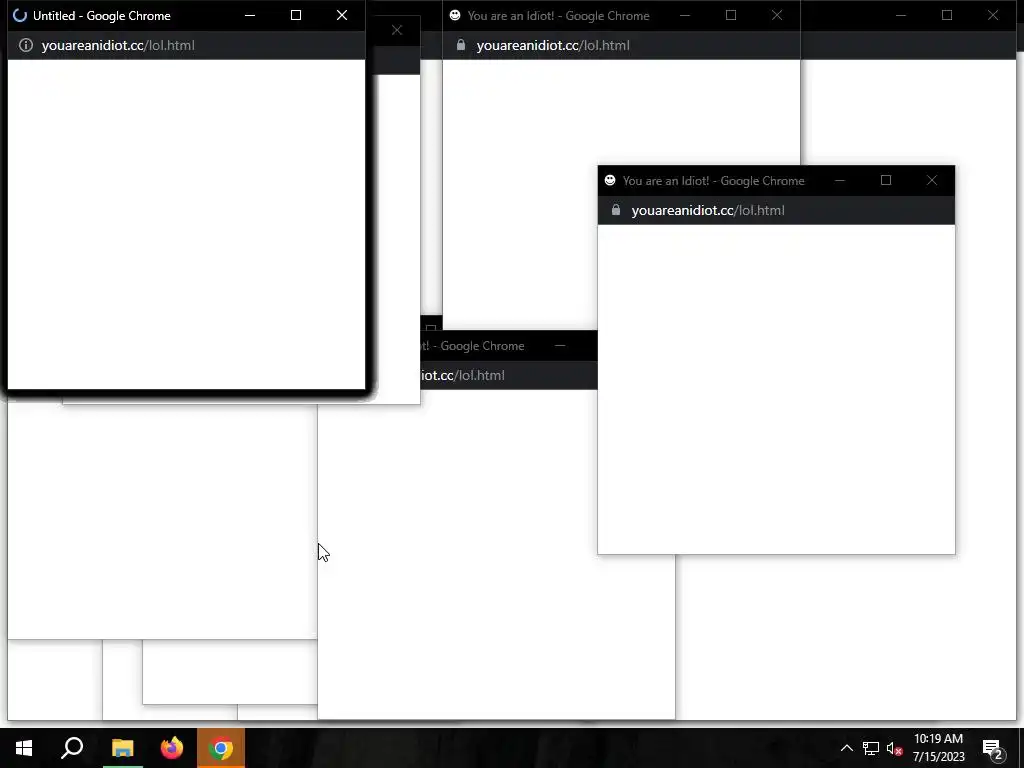Open taskbar search magnifier
The image size is (1024, 768).
click(72, 748)
